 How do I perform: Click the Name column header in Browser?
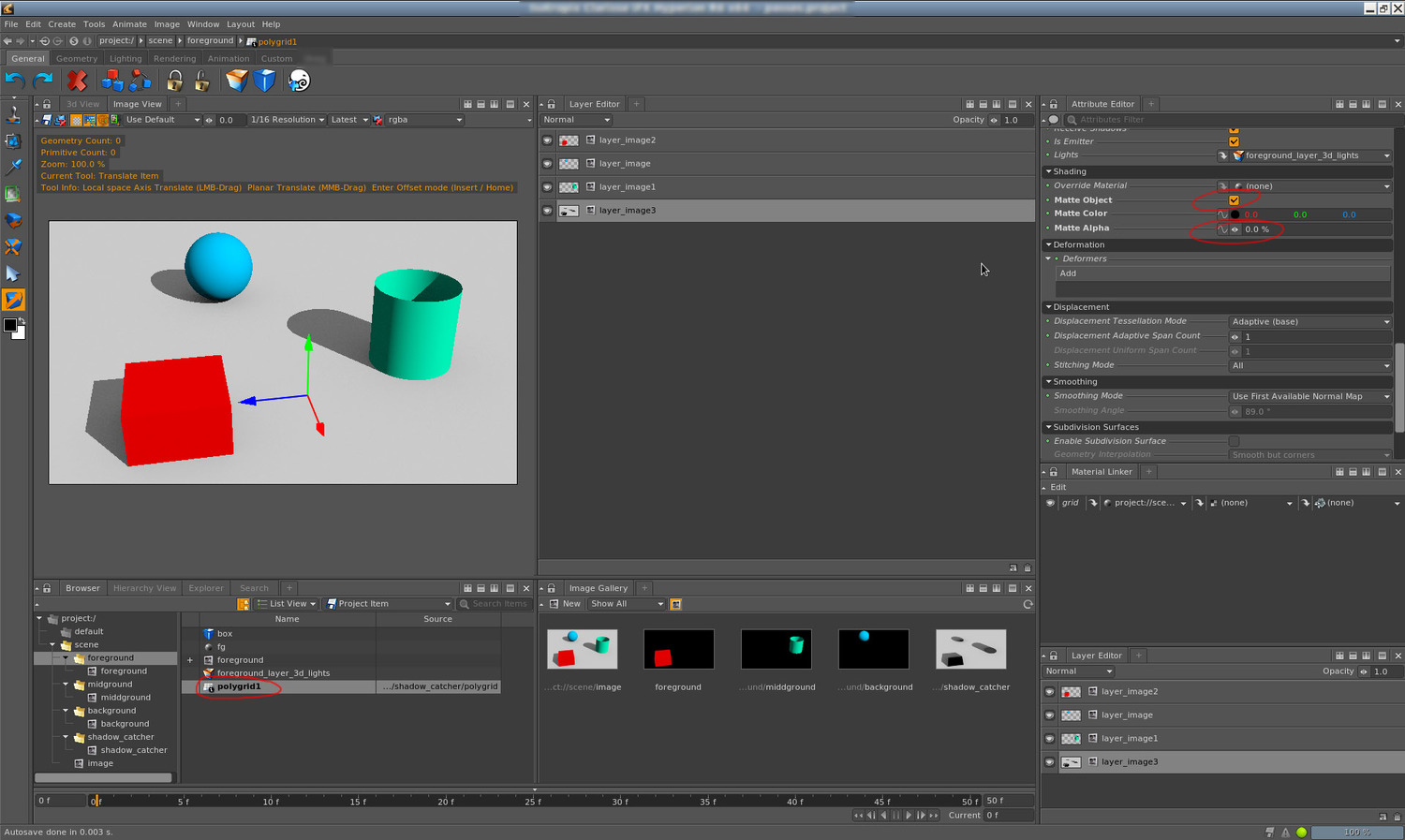[287, 619]
